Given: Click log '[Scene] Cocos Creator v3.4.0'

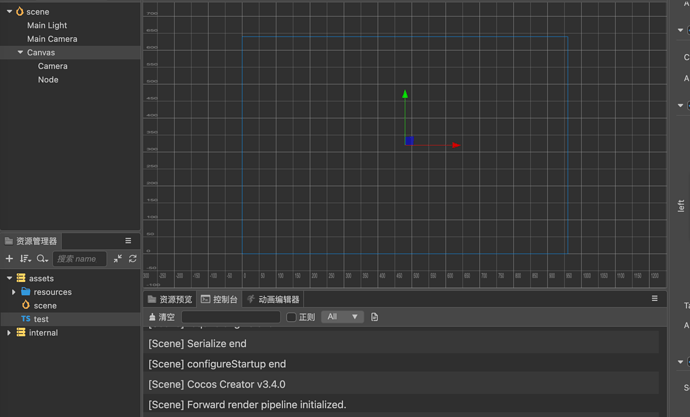Looking at the screenshot, I should (401, 384).
